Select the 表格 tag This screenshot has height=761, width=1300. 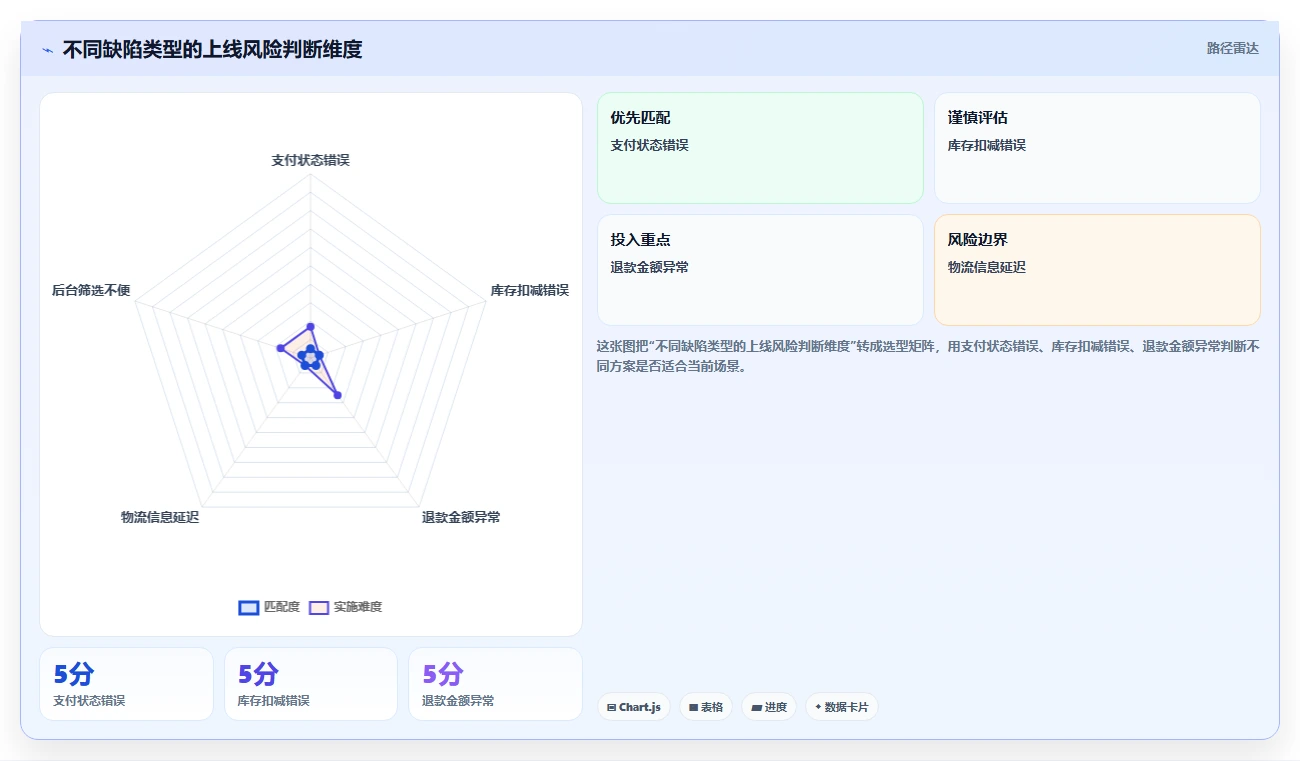(x=706, y=707)
